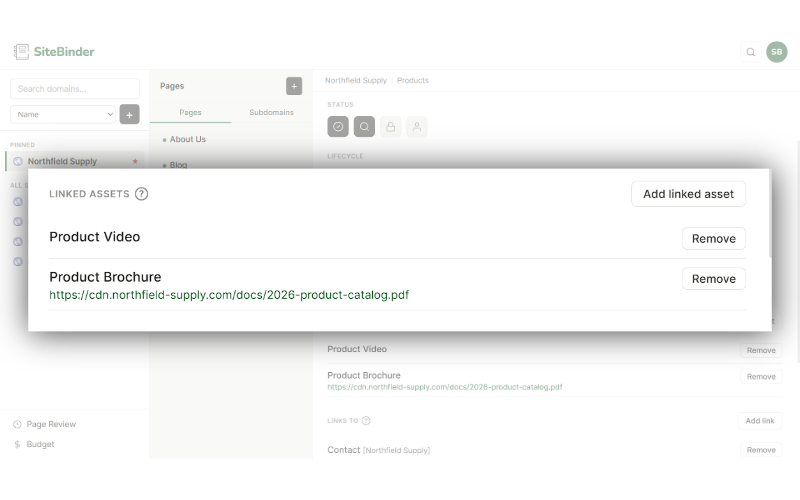Click the SiteBinder notebook logo icon
Screen dimensions: 800x500
point(21,52)
